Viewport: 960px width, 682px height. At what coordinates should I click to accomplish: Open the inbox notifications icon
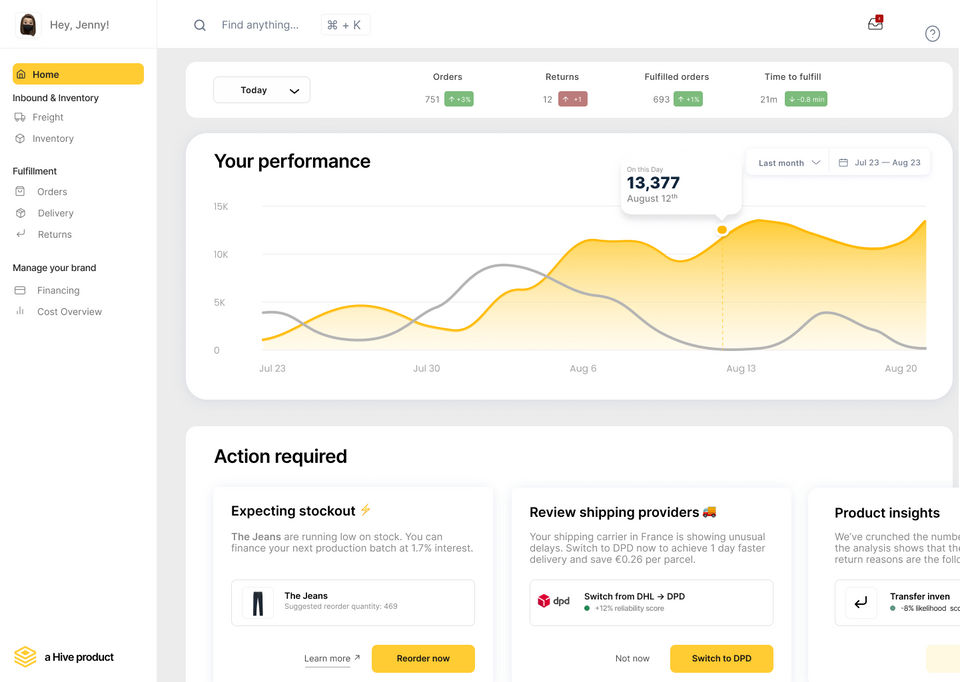(x=876, y=23)
